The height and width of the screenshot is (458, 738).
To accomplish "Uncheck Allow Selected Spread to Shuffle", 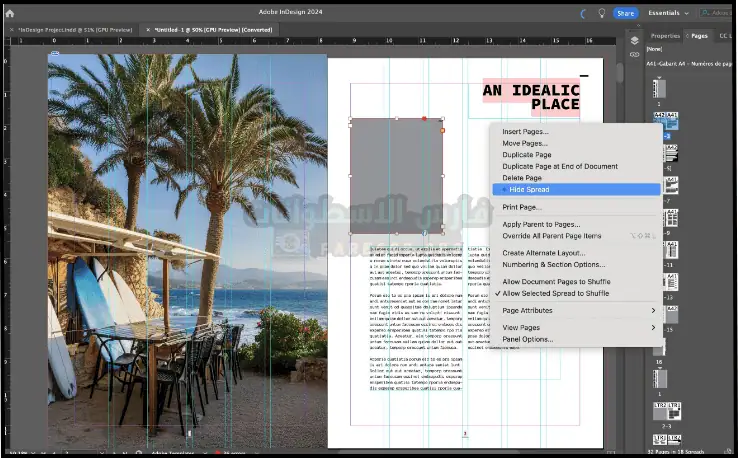I will click(x=556, y=294).
